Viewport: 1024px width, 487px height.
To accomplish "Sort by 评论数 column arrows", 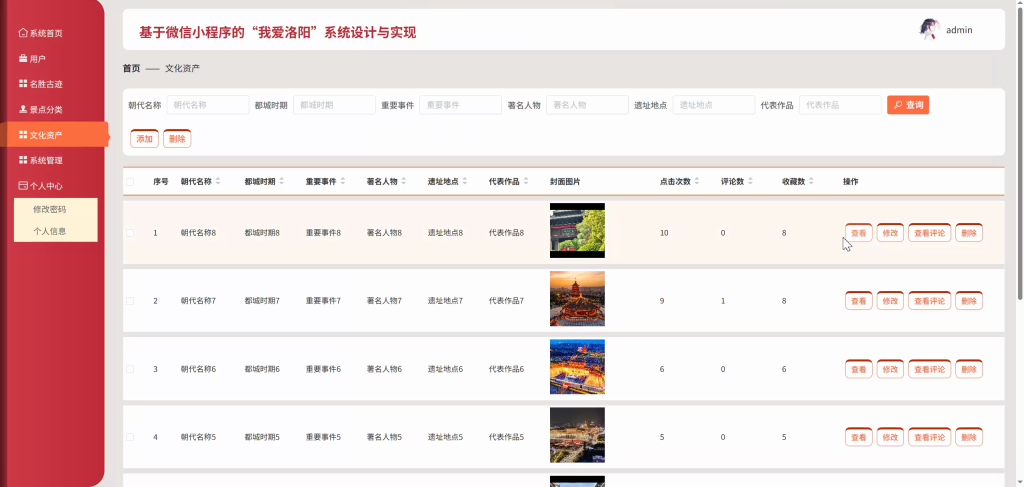I will pos(750,181).
